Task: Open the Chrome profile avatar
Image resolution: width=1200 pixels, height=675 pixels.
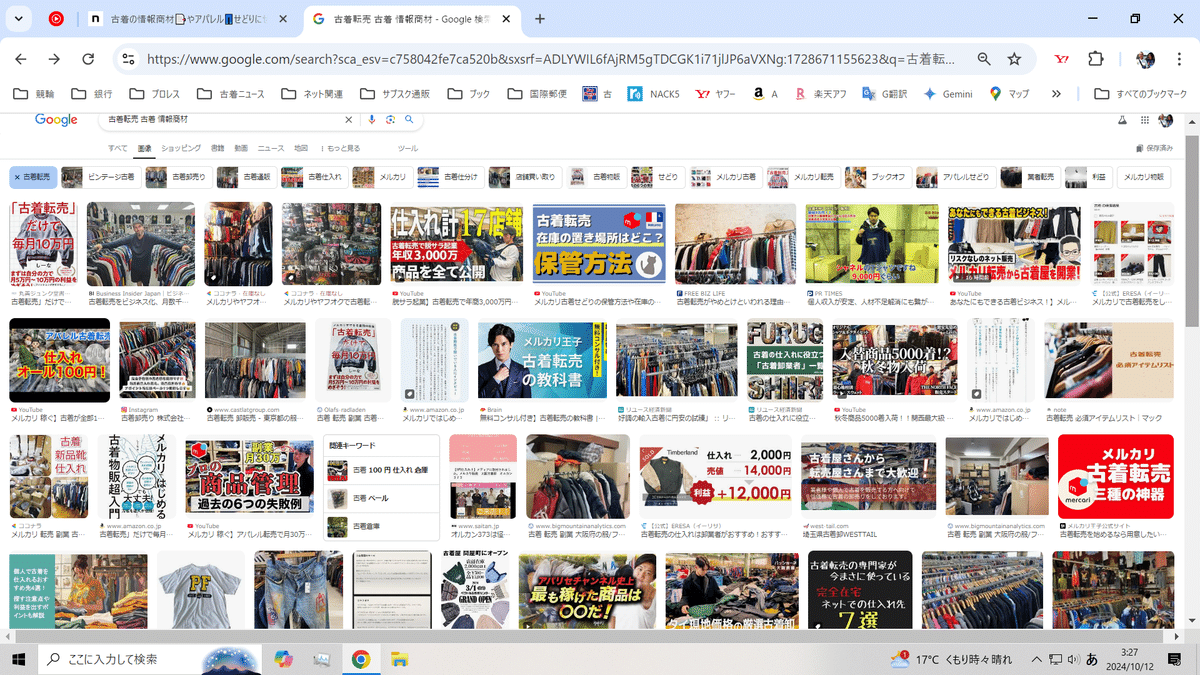Action: 1145,59
